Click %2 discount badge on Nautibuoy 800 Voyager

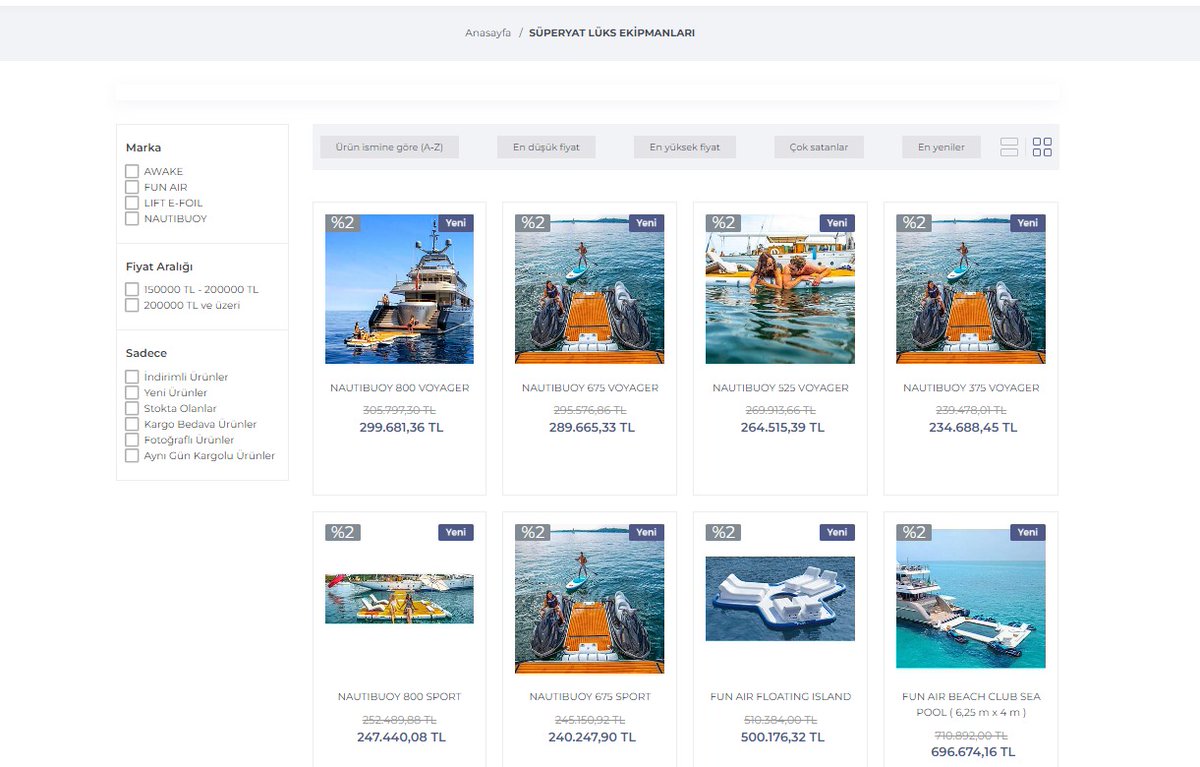(342, 223)
